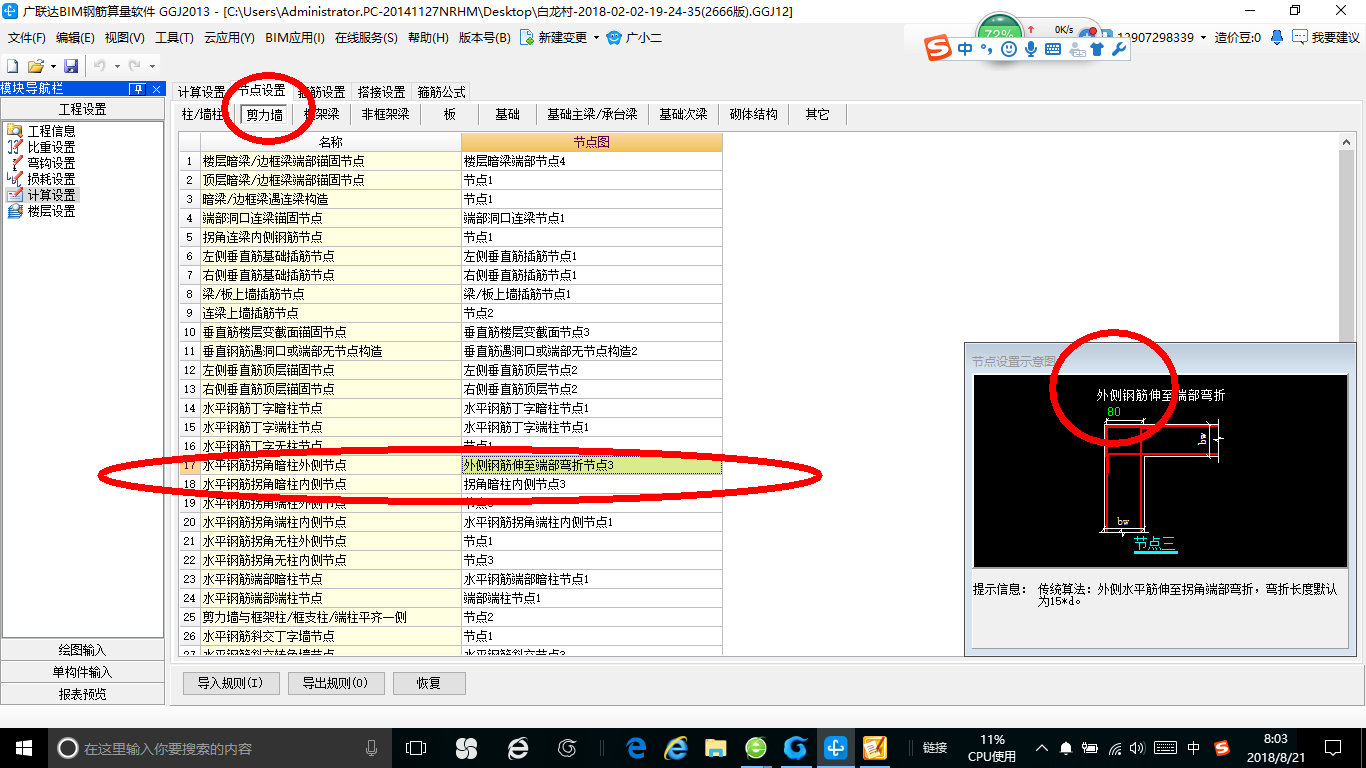1366x768 pixels.
Task: Click the 新建变更 document icon
Action: (x=526, y=37)
